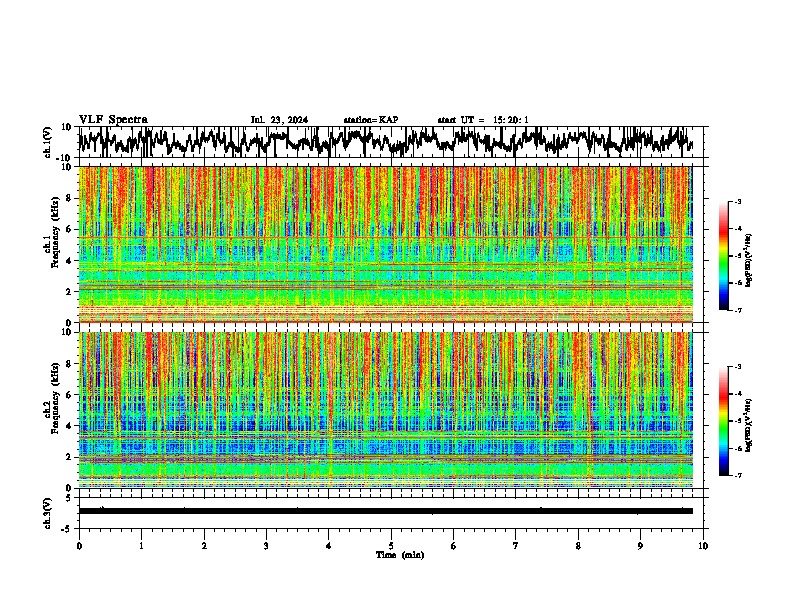Click the '9' tick on the time axis
792x612 pixels.
(640, 546)
